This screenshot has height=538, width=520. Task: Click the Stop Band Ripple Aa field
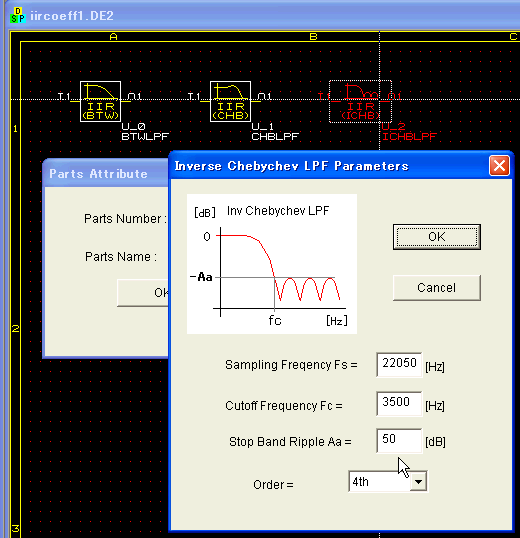399,441
